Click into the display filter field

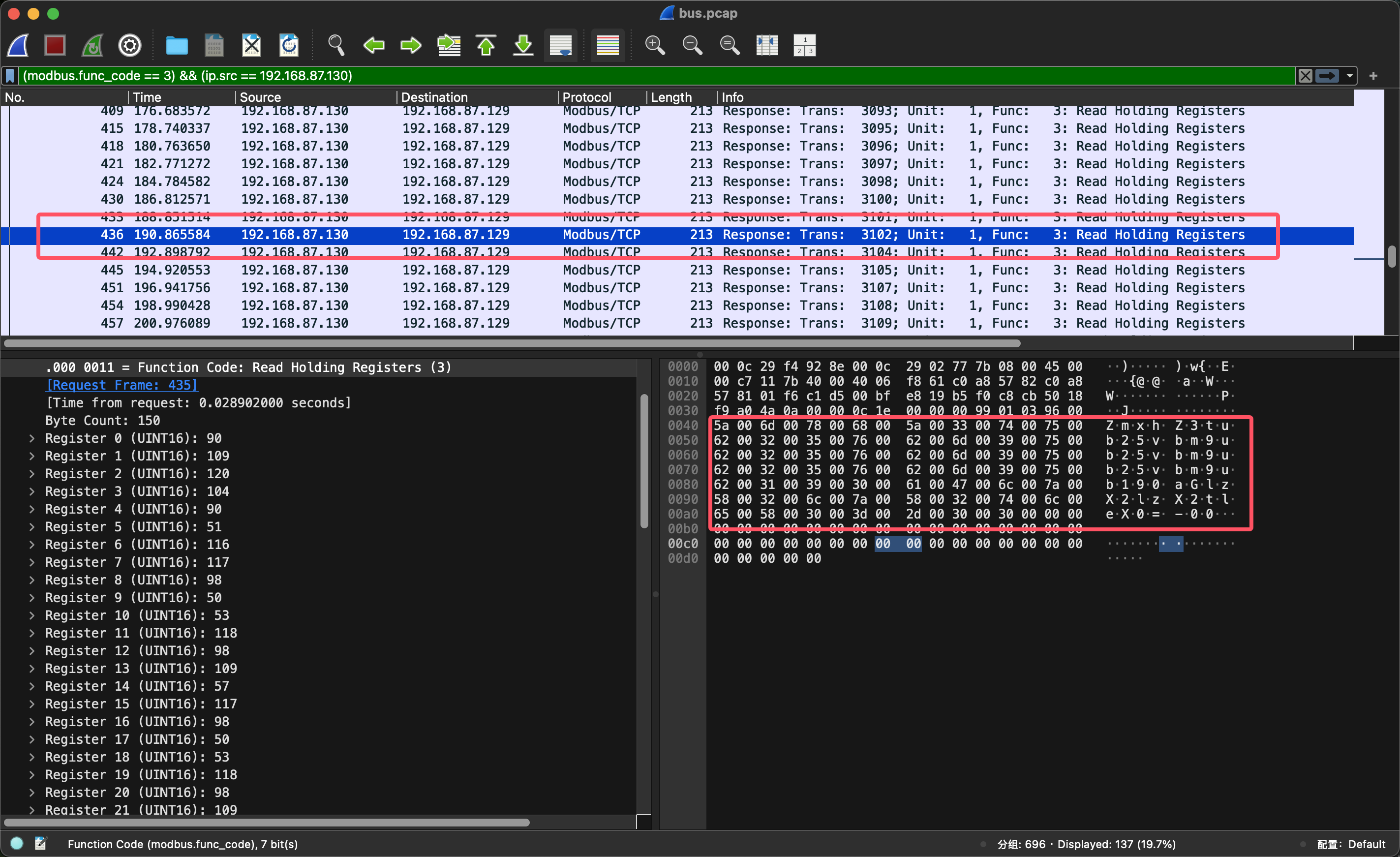656,76
